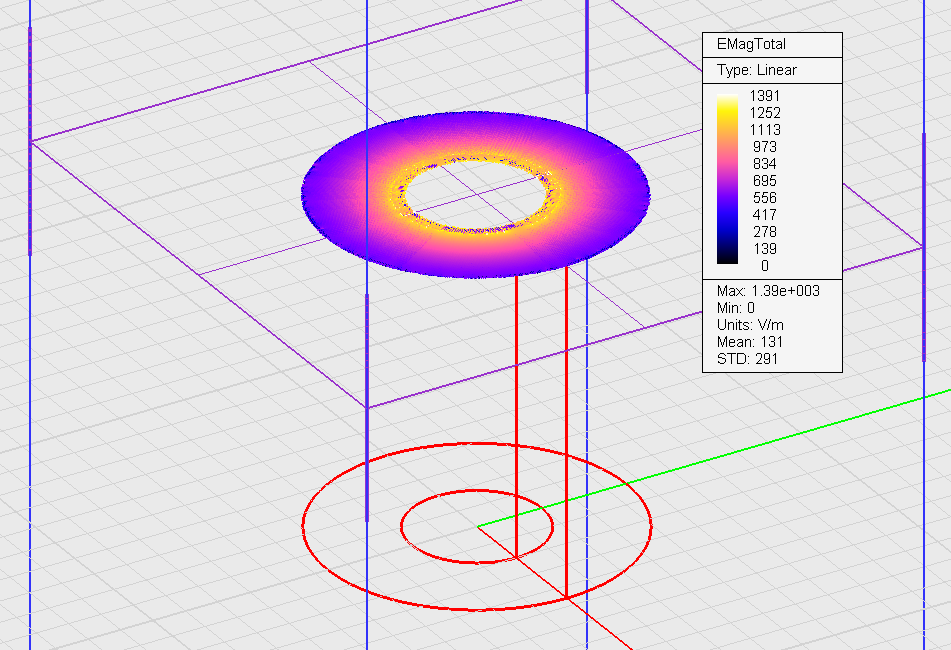Click the 139 scale label in the legend

tap(764, 248)
